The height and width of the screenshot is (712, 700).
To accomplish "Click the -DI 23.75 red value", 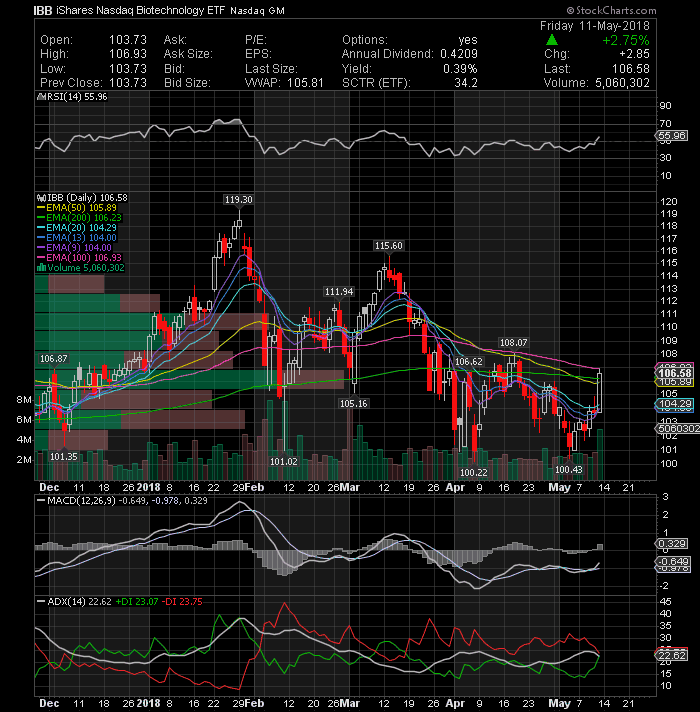I will click(182, 602).
